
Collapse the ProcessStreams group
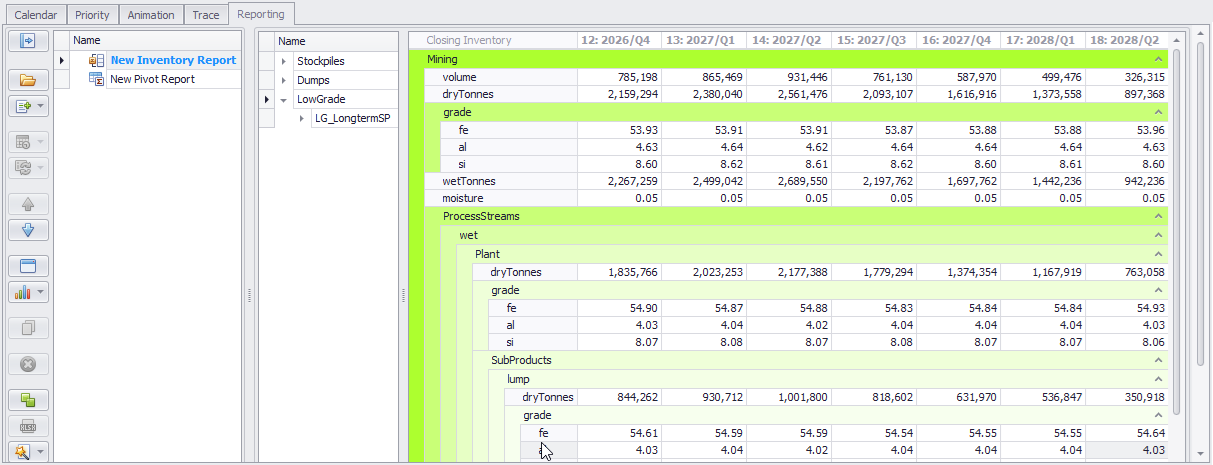[x=1158, y=216]
